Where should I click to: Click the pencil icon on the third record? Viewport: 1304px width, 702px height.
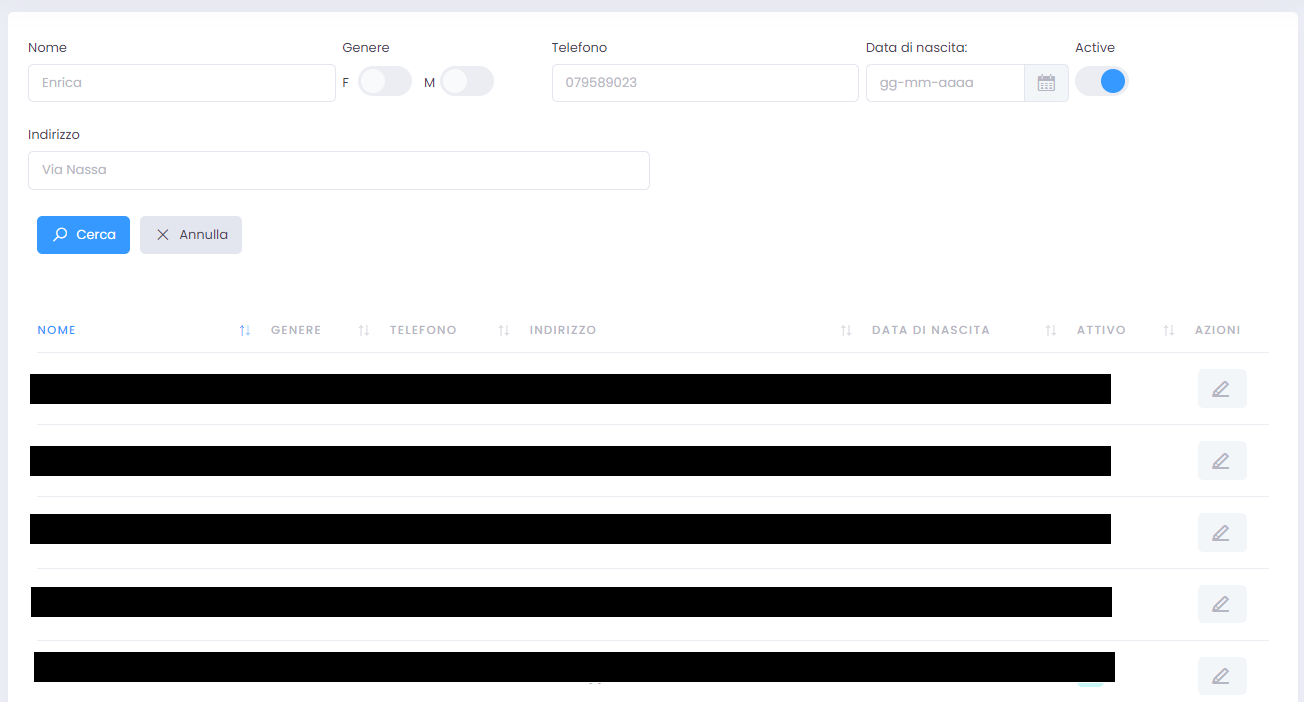pyautogui.click(x=1222, y=532)
